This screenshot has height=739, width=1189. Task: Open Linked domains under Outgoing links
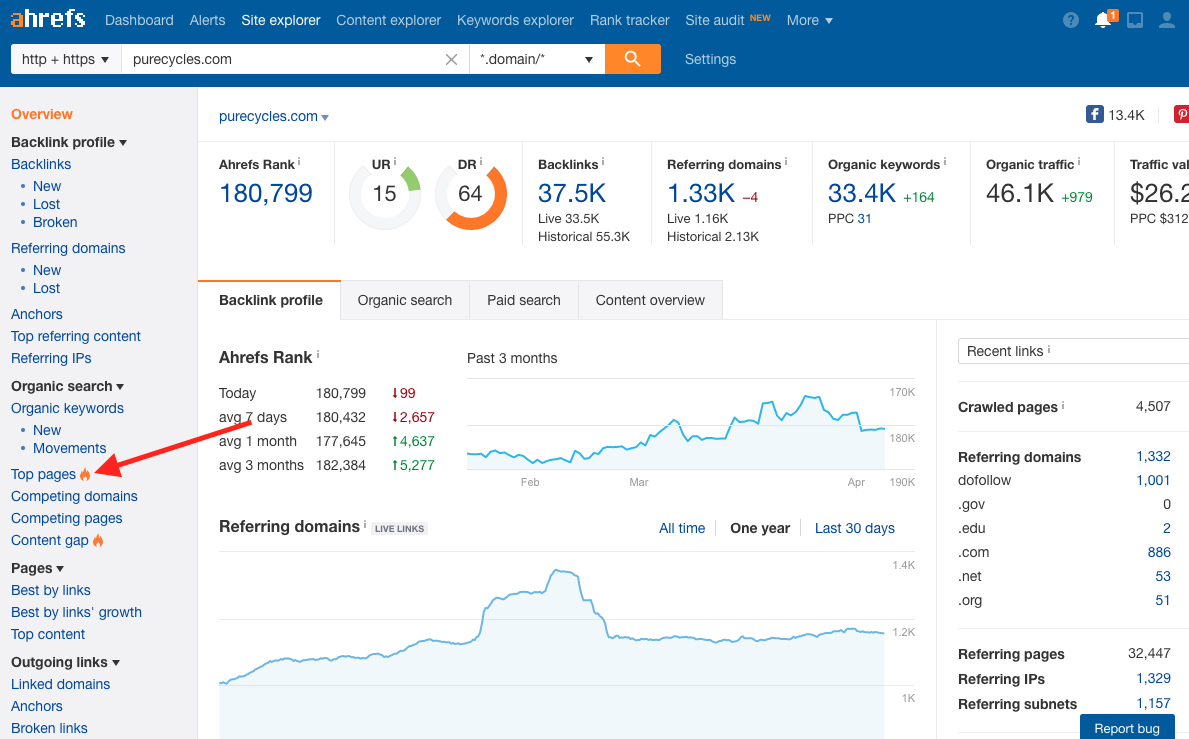[x=61, y=684]
